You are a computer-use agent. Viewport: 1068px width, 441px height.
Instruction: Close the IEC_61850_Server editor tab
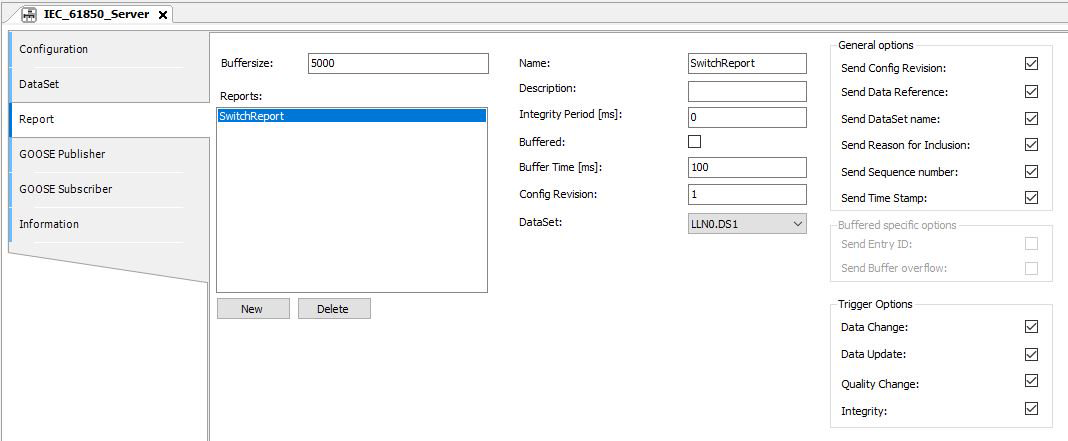tap(163, 14)
